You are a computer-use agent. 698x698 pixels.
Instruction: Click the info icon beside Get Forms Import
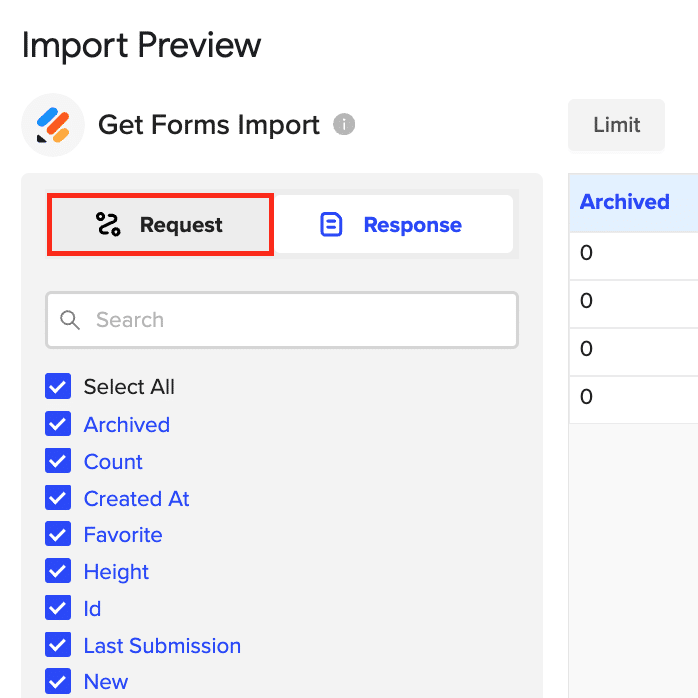pos(344,124)
